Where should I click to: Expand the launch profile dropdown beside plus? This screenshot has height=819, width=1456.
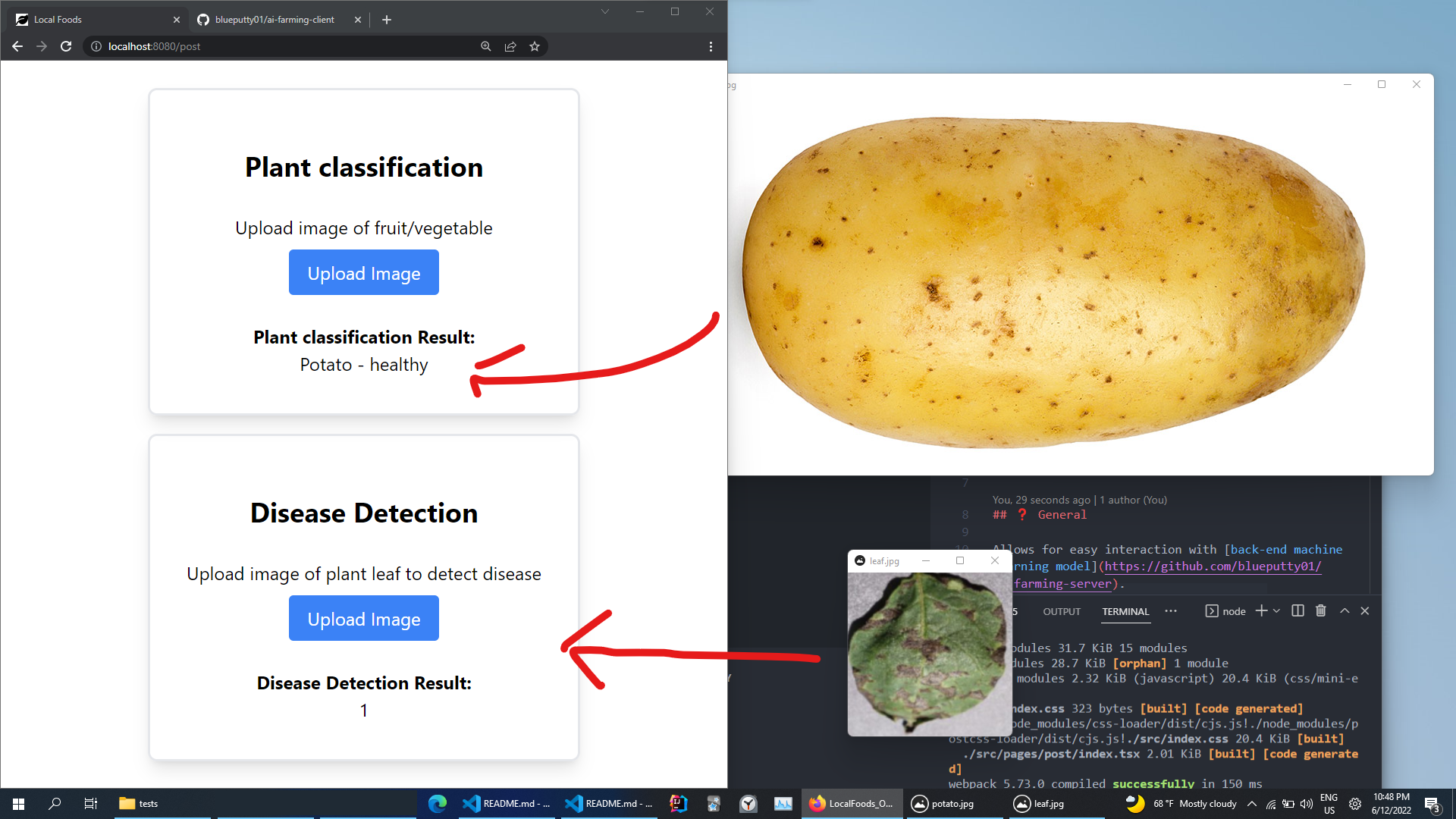(x=1277, y=611)
